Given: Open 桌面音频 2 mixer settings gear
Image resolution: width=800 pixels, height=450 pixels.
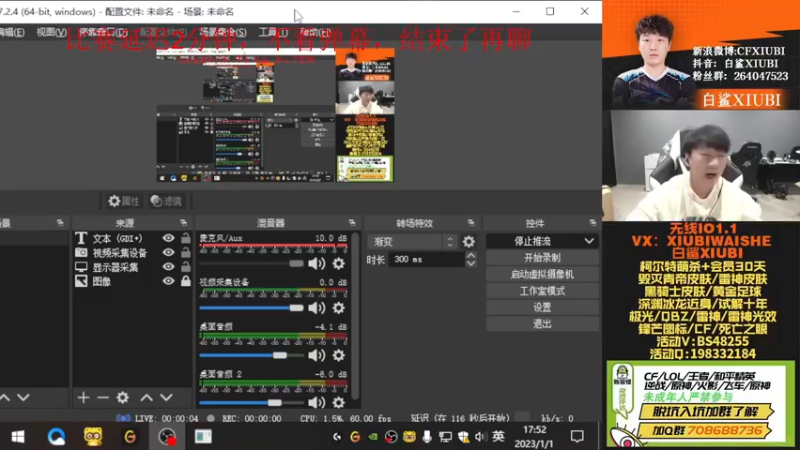Looking at the screenshot, I should click(x=338, y=403).
